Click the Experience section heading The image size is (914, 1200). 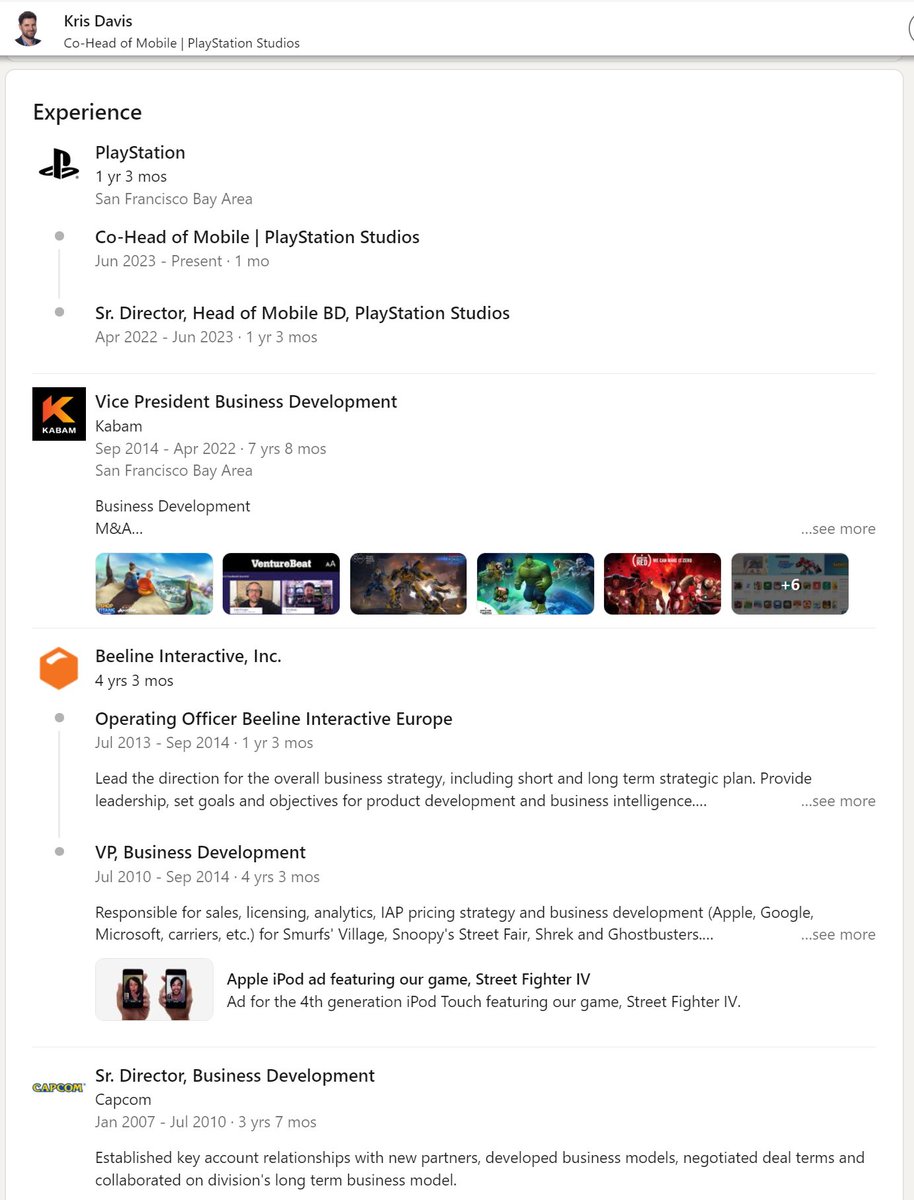(87, 112)
